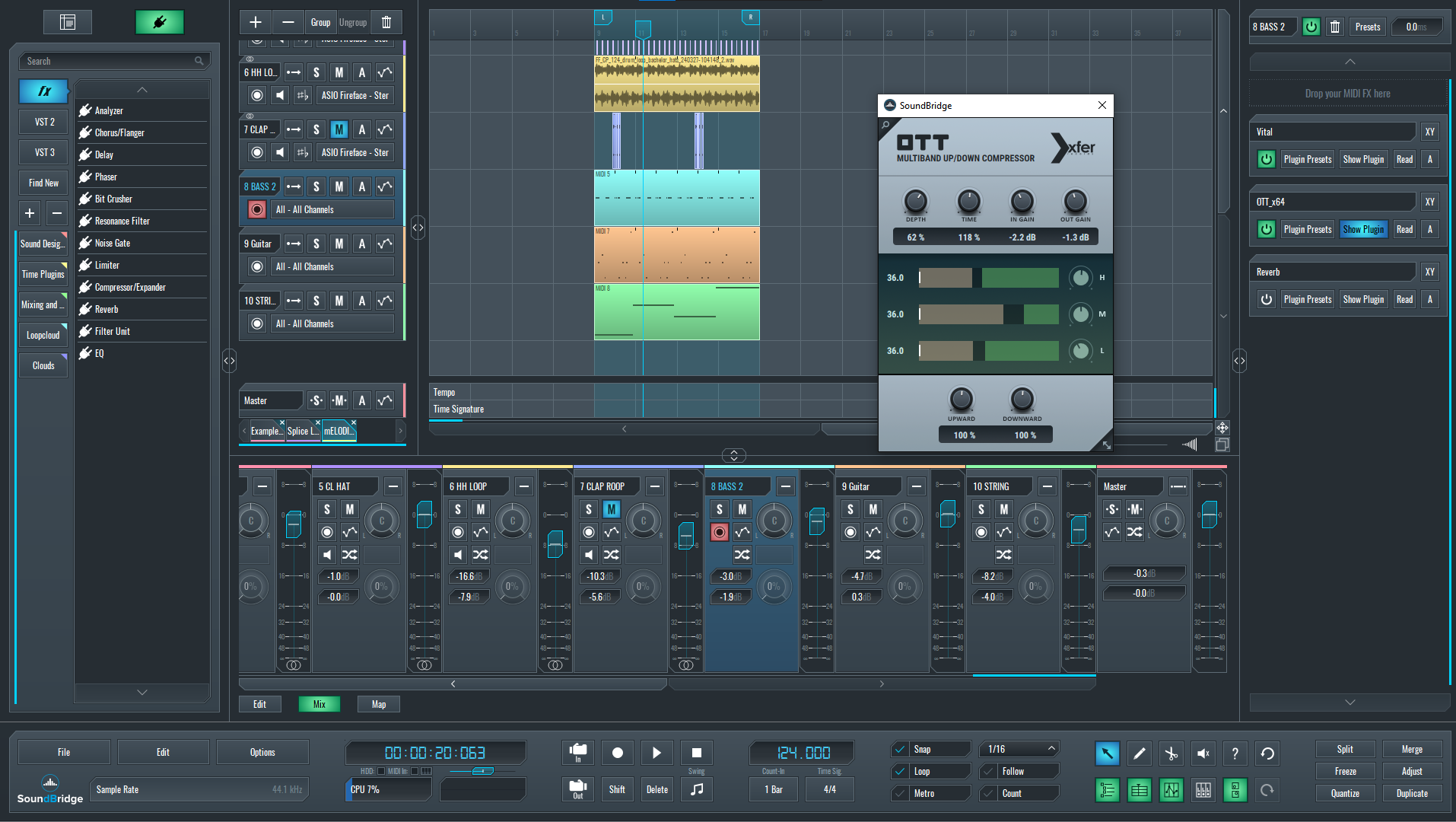Click the Freeze button
The image size is (1456, 822).
[x=1345, y=771]
